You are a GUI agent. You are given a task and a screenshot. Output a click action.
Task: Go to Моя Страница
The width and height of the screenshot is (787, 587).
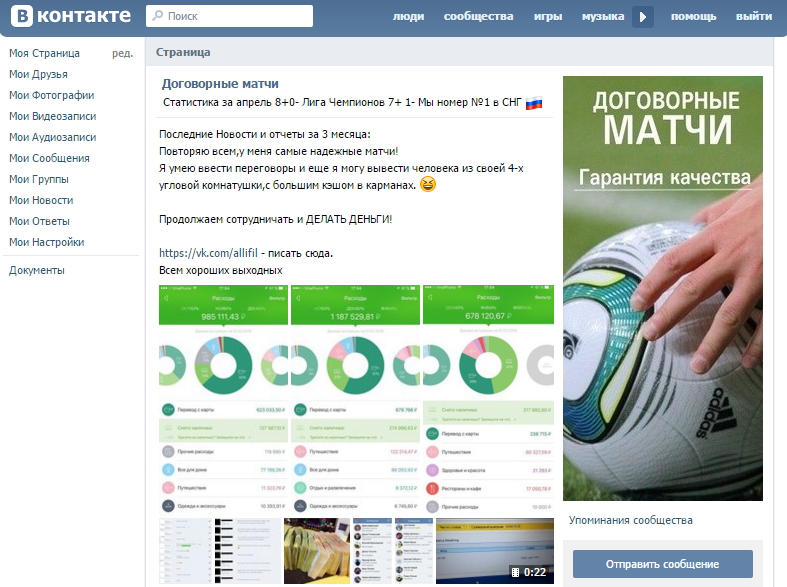tap(44, 53)
